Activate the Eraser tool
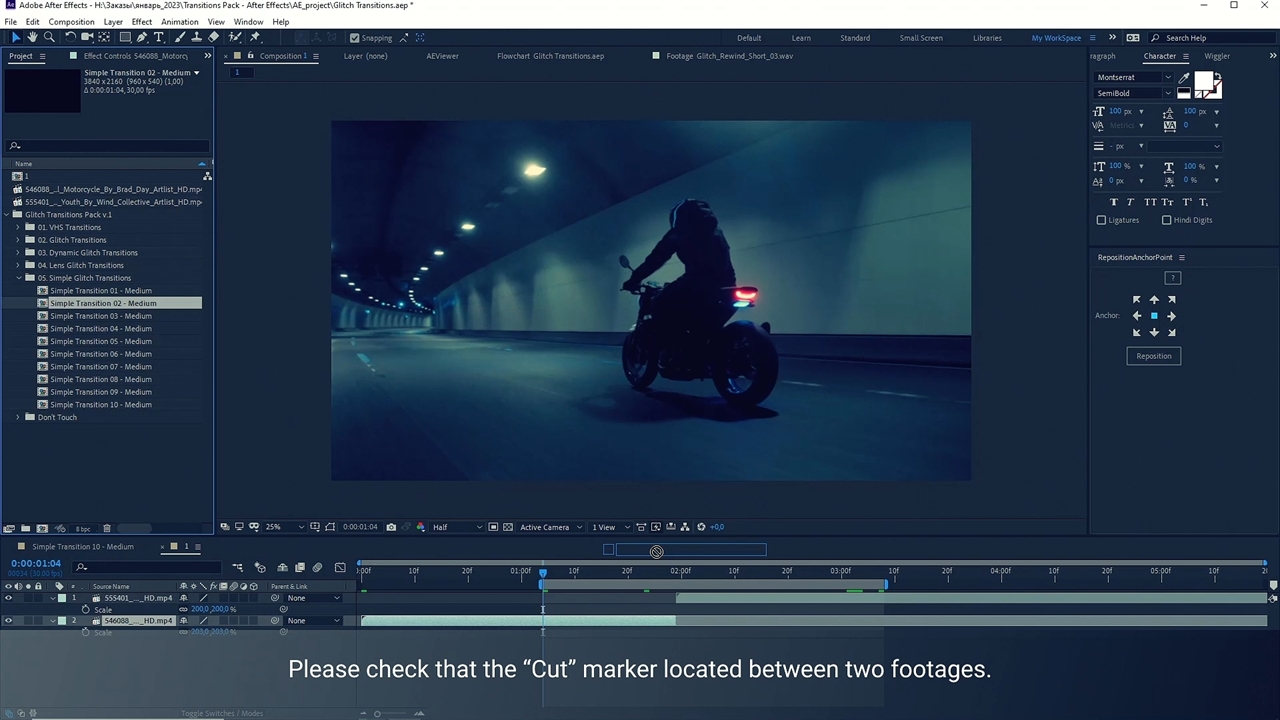1280x720 pixels. [x=213, y=38]
